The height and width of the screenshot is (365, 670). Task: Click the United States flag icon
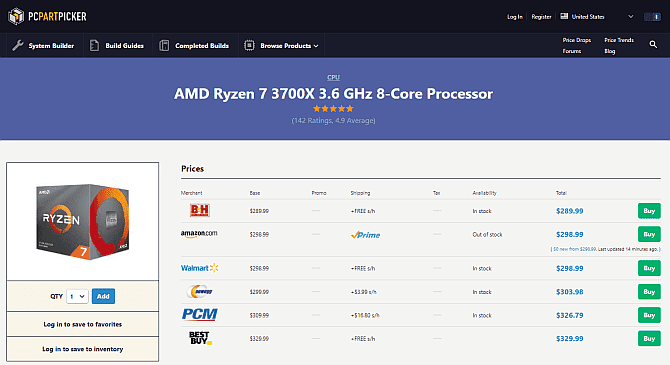564,16
